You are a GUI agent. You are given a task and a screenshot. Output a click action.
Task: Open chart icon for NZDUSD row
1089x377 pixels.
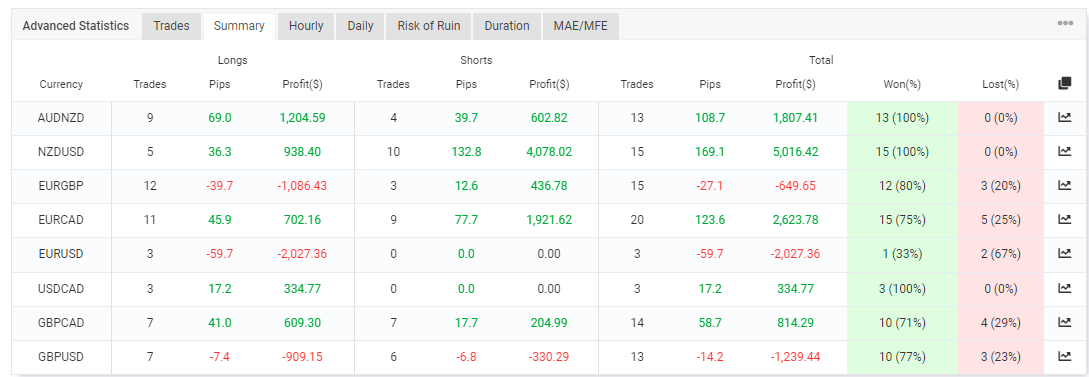click(1064, 151)
